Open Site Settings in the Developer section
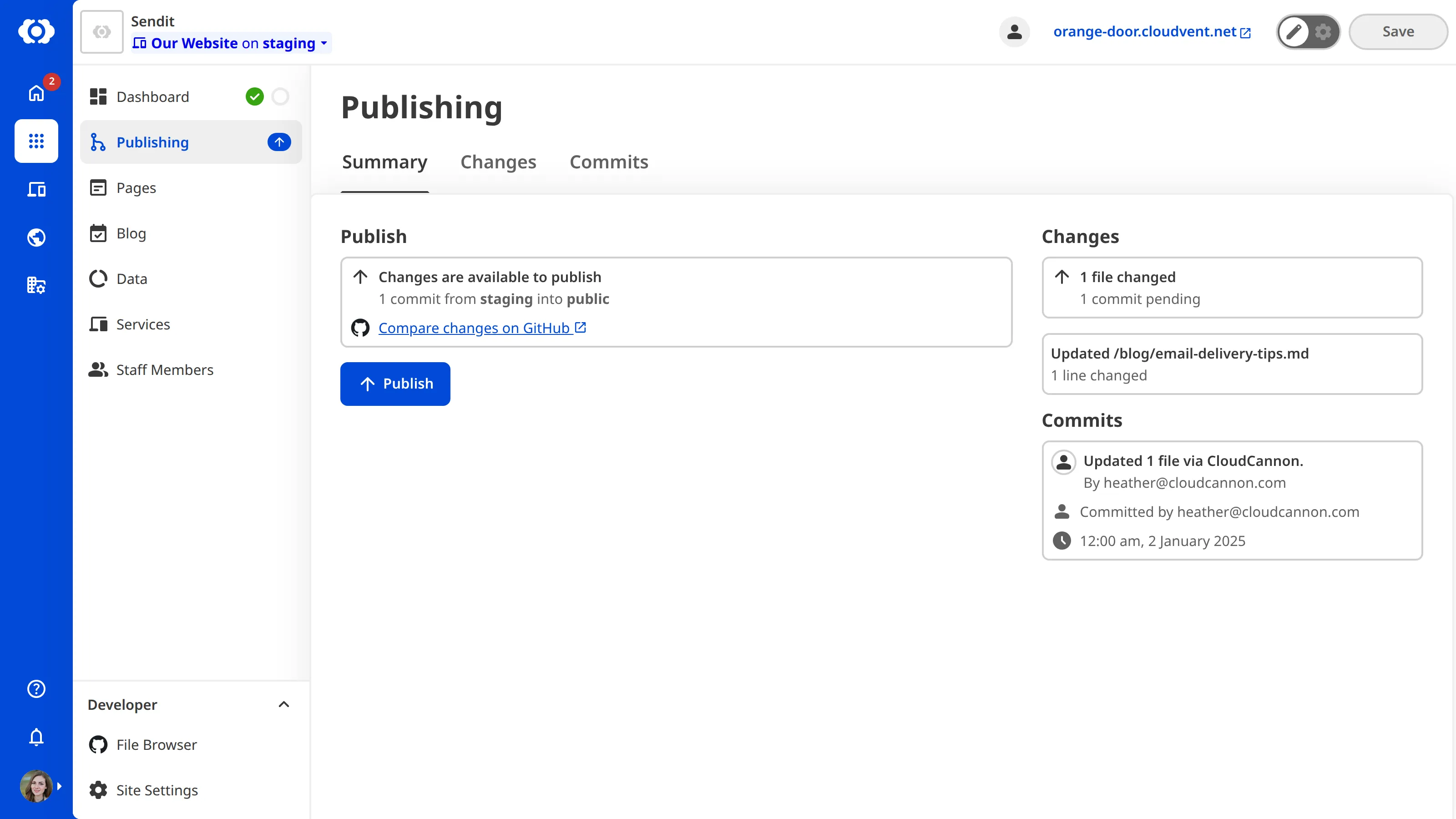1456x819 pixels. (191, 790)
